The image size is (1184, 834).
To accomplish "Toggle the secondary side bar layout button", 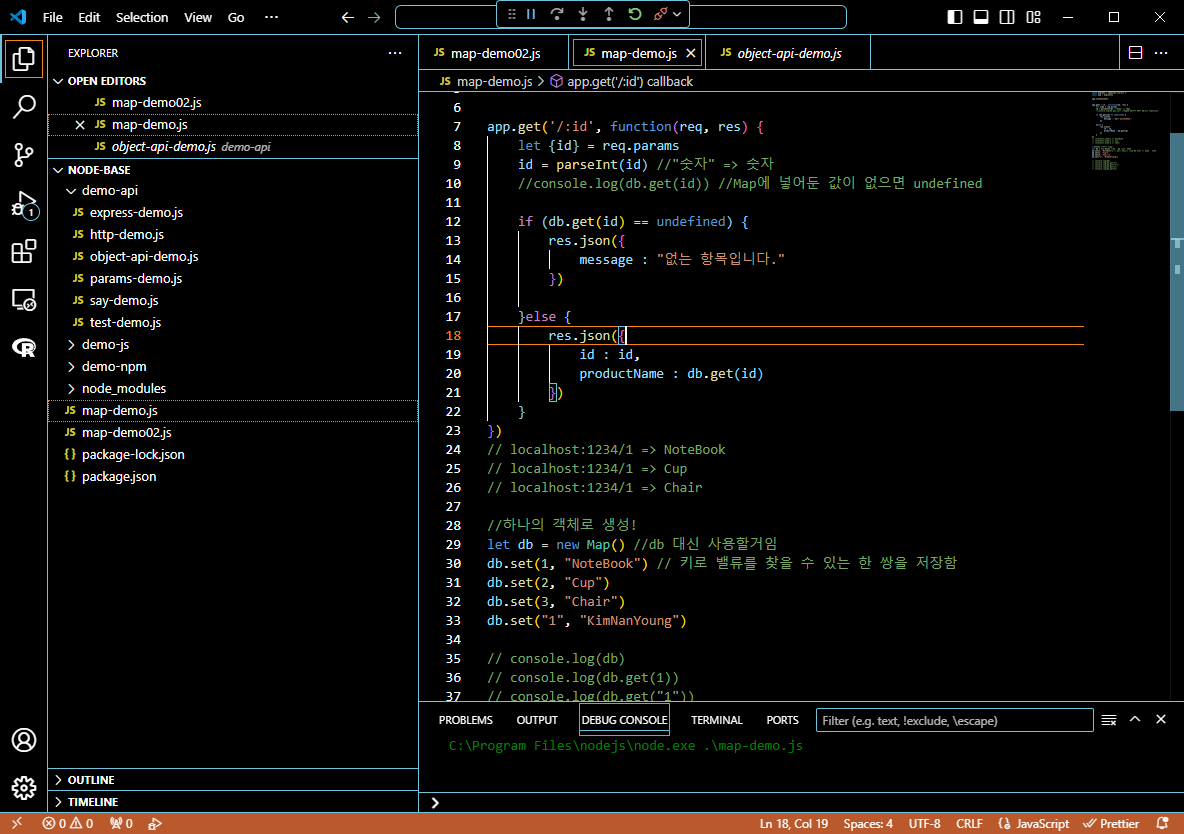I will 1007,17.
